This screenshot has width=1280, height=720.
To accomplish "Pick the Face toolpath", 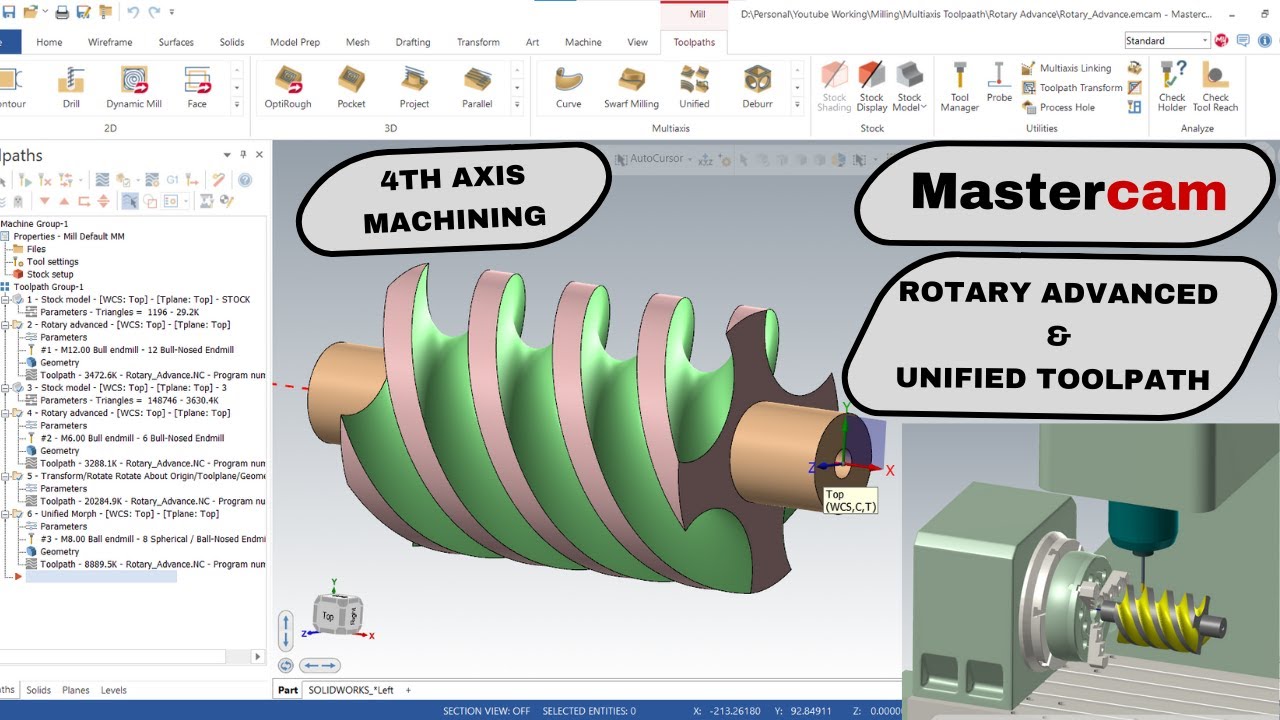I will point(197,85).
